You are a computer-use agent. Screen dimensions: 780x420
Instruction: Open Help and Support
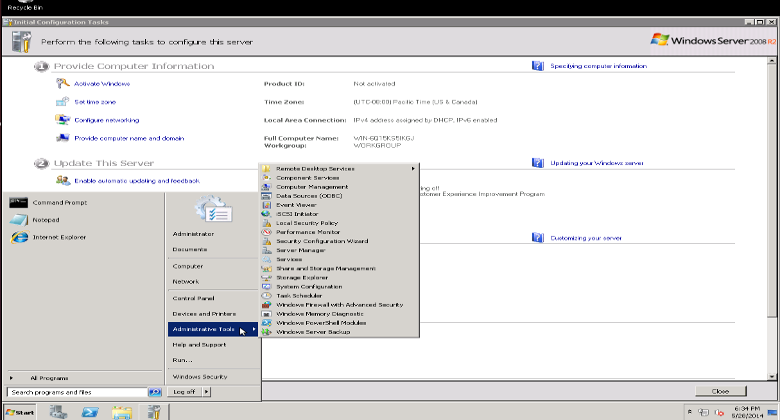click(x=199, y=345)
